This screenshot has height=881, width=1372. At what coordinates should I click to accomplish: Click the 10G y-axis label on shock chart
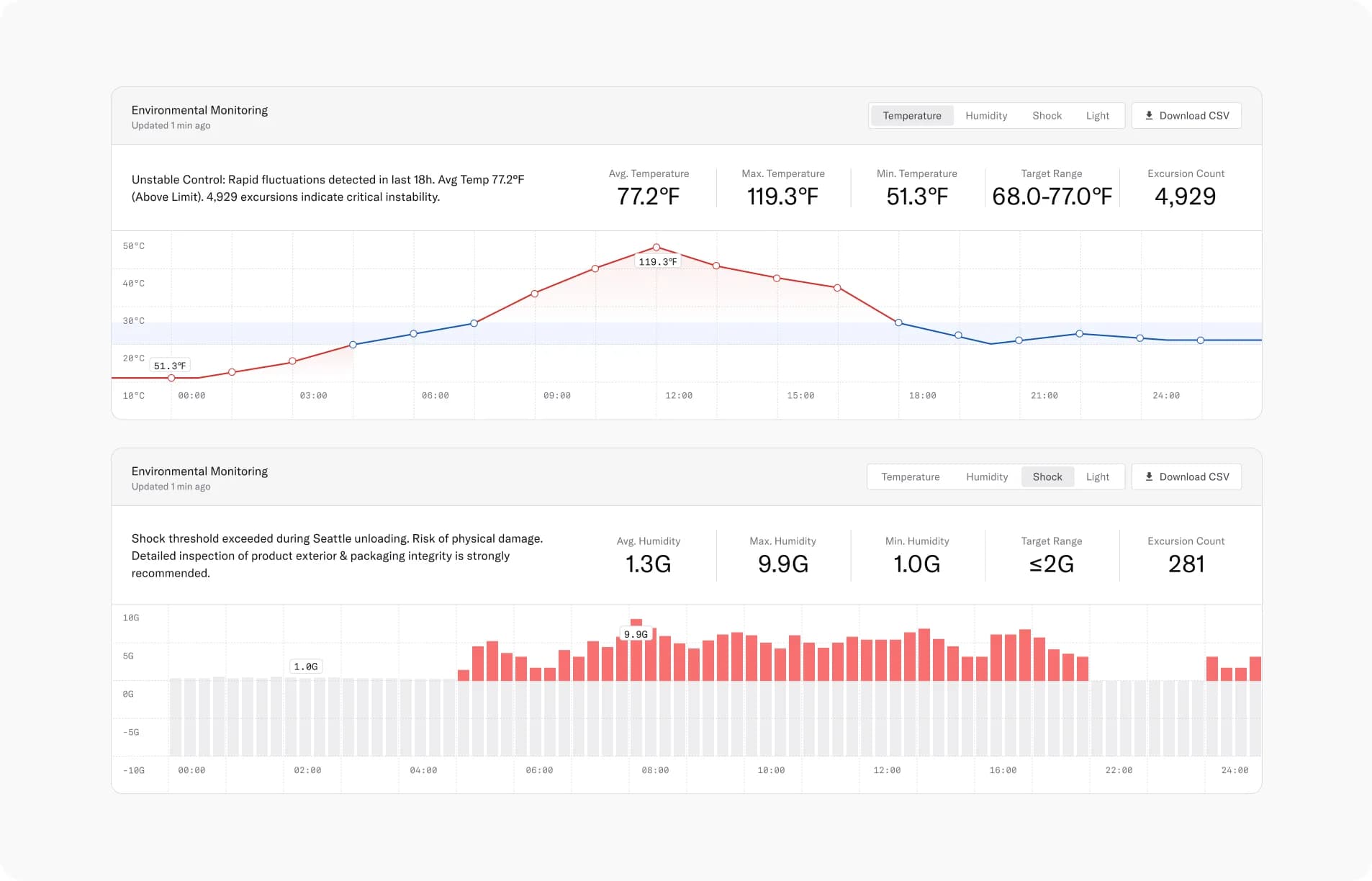click(131, 618)
